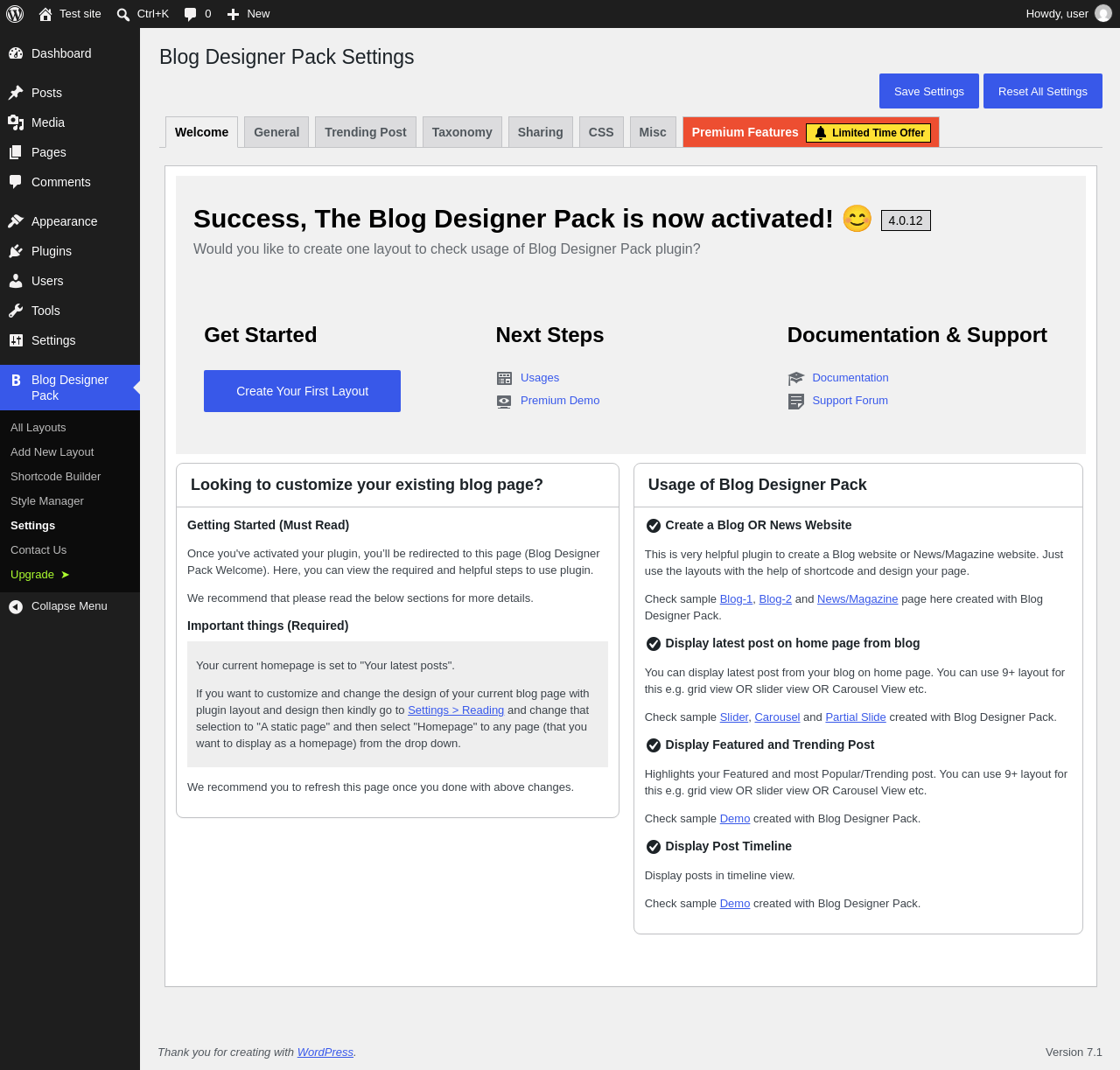This screenshot has height=1070, width=1120.
Task: Open the Blog-1 sample link
Action: pos(736,599)
